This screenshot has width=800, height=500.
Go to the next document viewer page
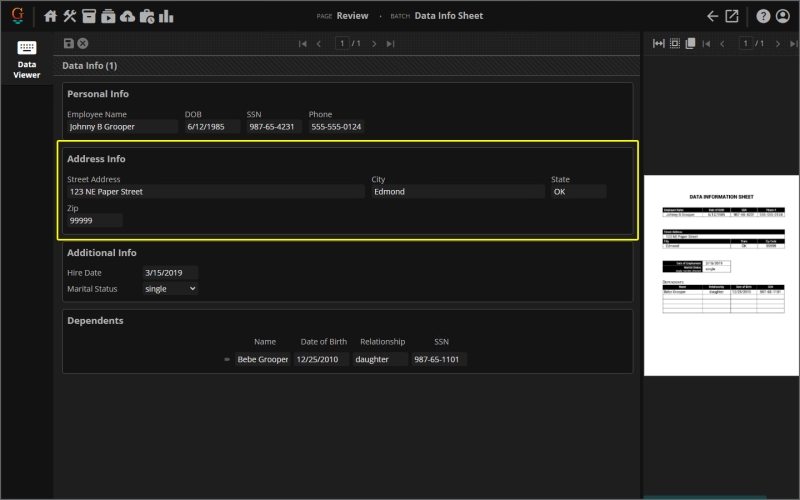[778, 44]
